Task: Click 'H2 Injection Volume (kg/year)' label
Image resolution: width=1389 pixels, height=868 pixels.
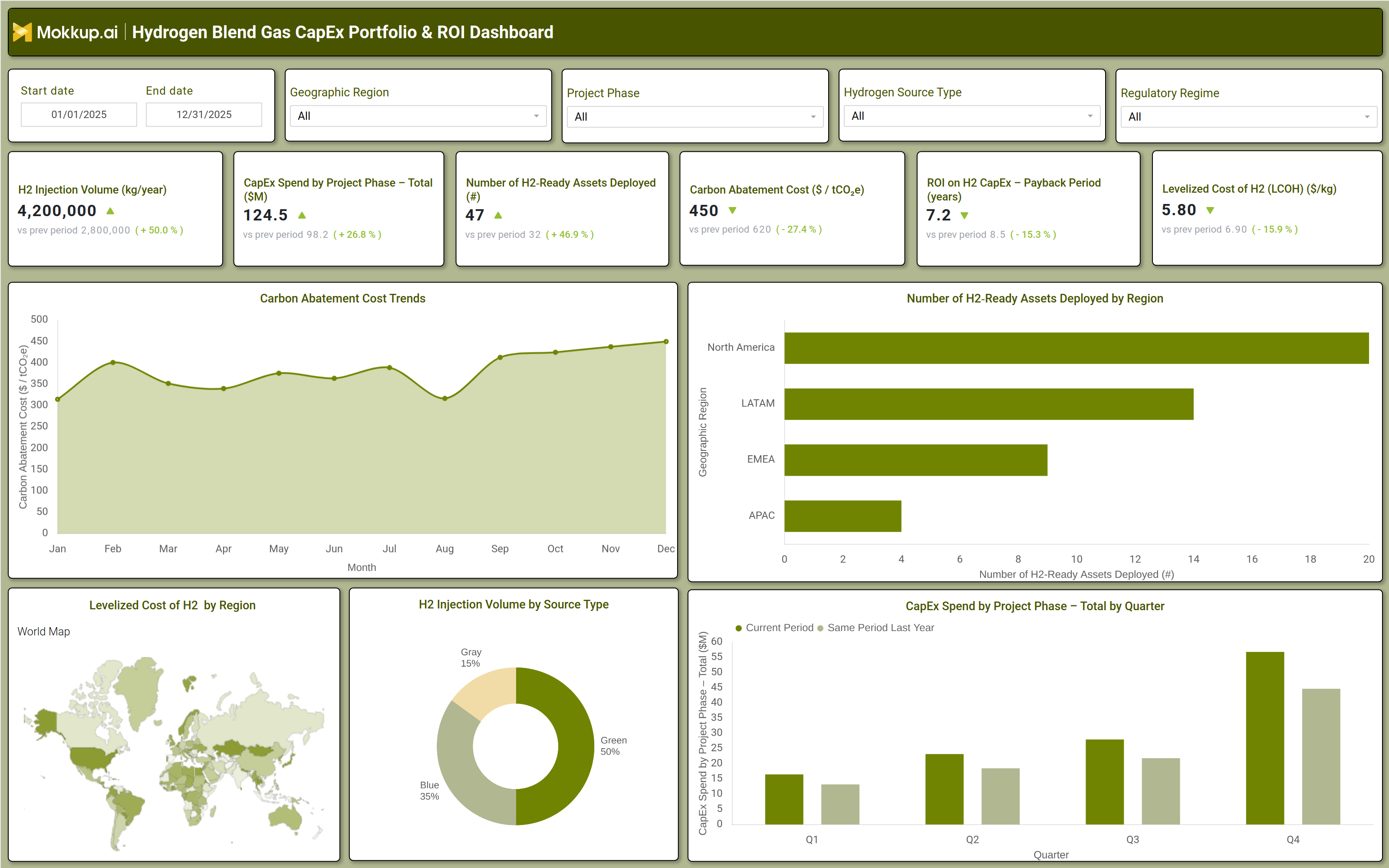Action: 92,190
